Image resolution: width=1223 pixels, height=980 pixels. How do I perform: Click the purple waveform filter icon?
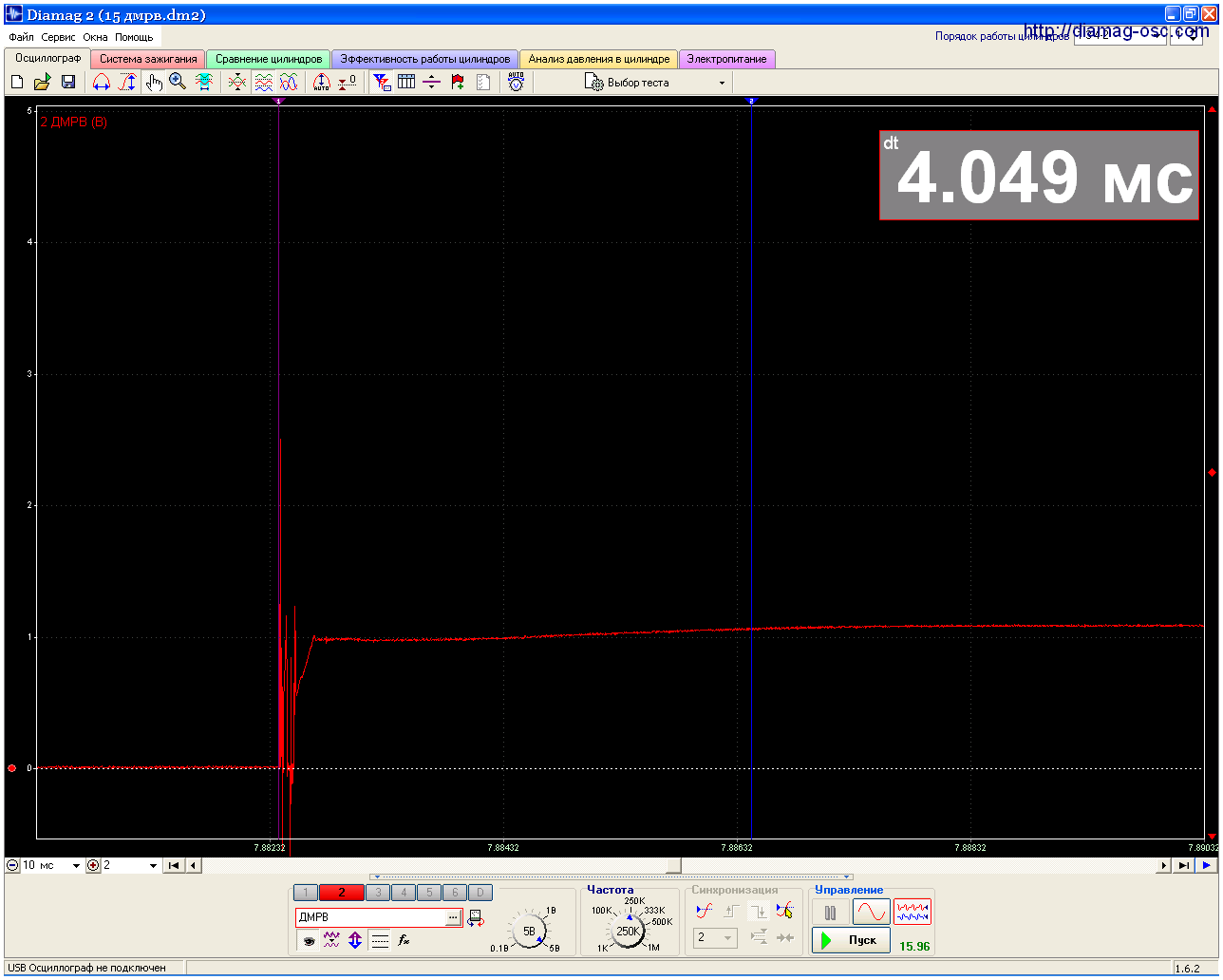click(331, 940)
